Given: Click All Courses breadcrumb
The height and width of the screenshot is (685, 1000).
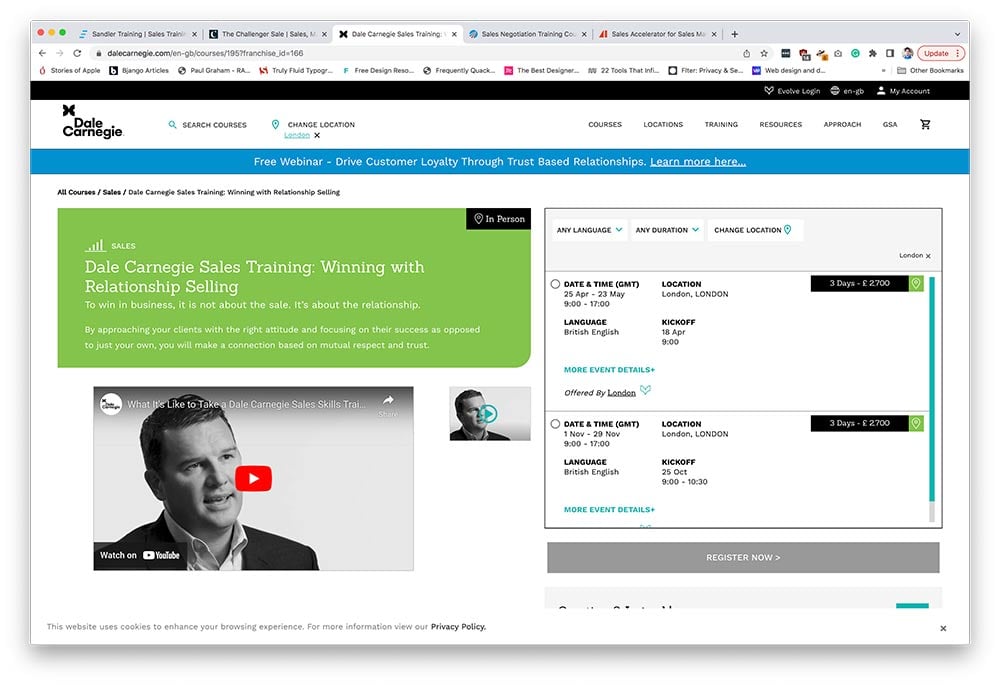Looking at the screenshot, I should (x=76, y=192).
